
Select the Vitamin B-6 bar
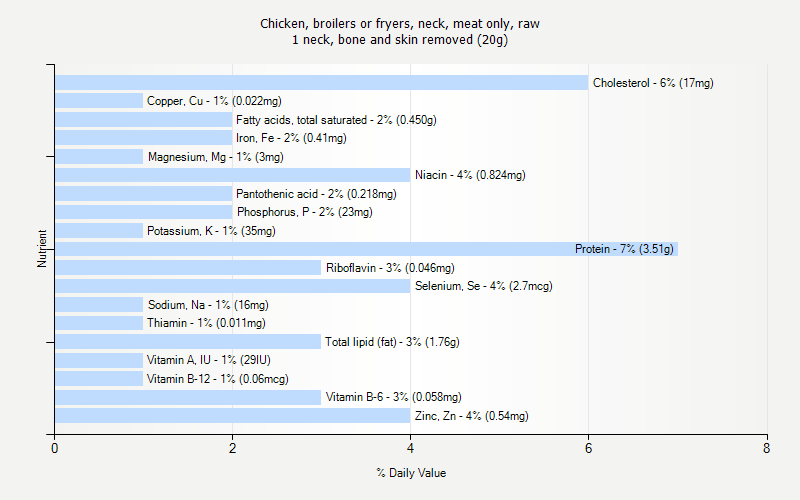[188, 397]
